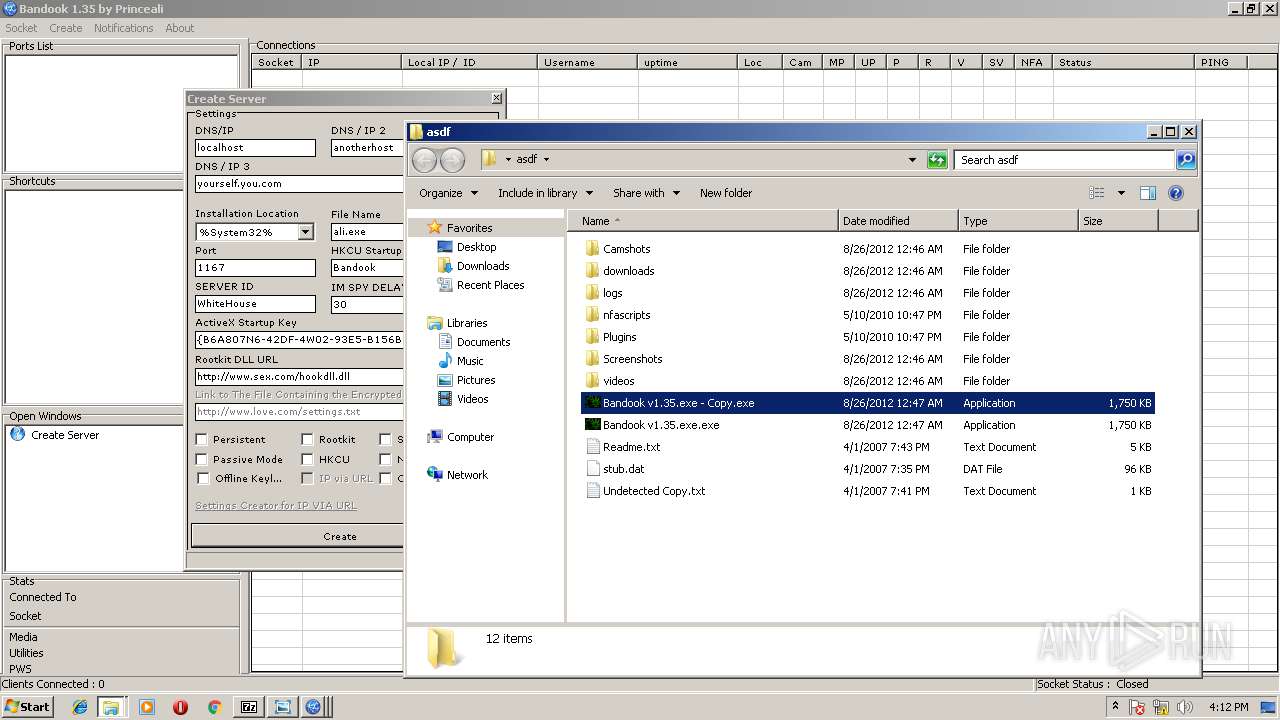
Task: Enable the HKCU checkbox
Action: (x=307, y=459)
